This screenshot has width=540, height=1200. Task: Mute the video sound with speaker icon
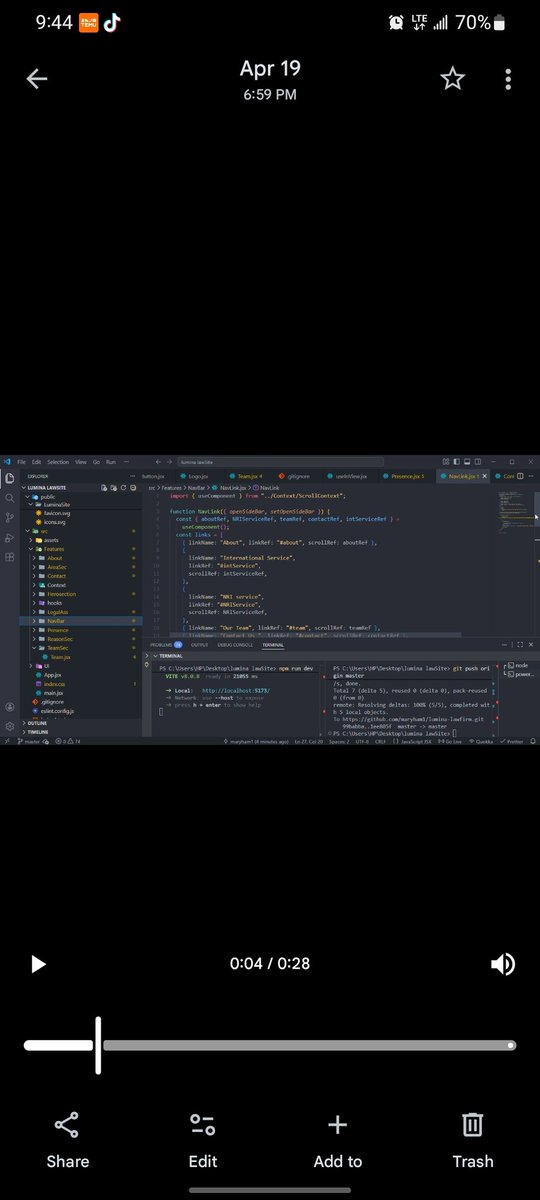(x=503, y=964)
